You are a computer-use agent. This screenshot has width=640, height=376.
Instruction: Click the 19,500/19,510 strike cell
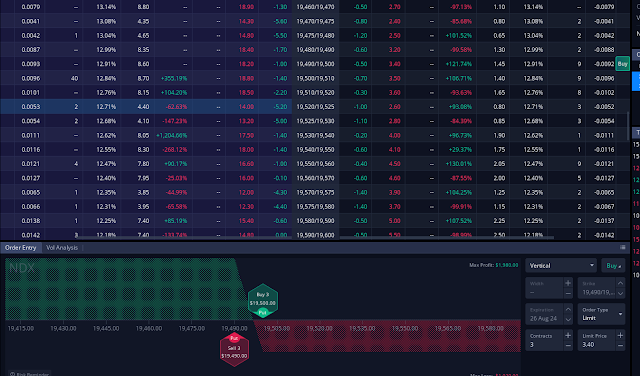(x=315, y=78)
